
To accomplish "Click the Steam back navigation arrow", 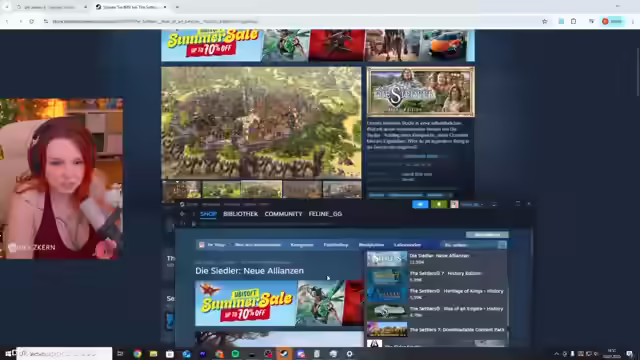I will pyautogui.click(x=182, y=214).
